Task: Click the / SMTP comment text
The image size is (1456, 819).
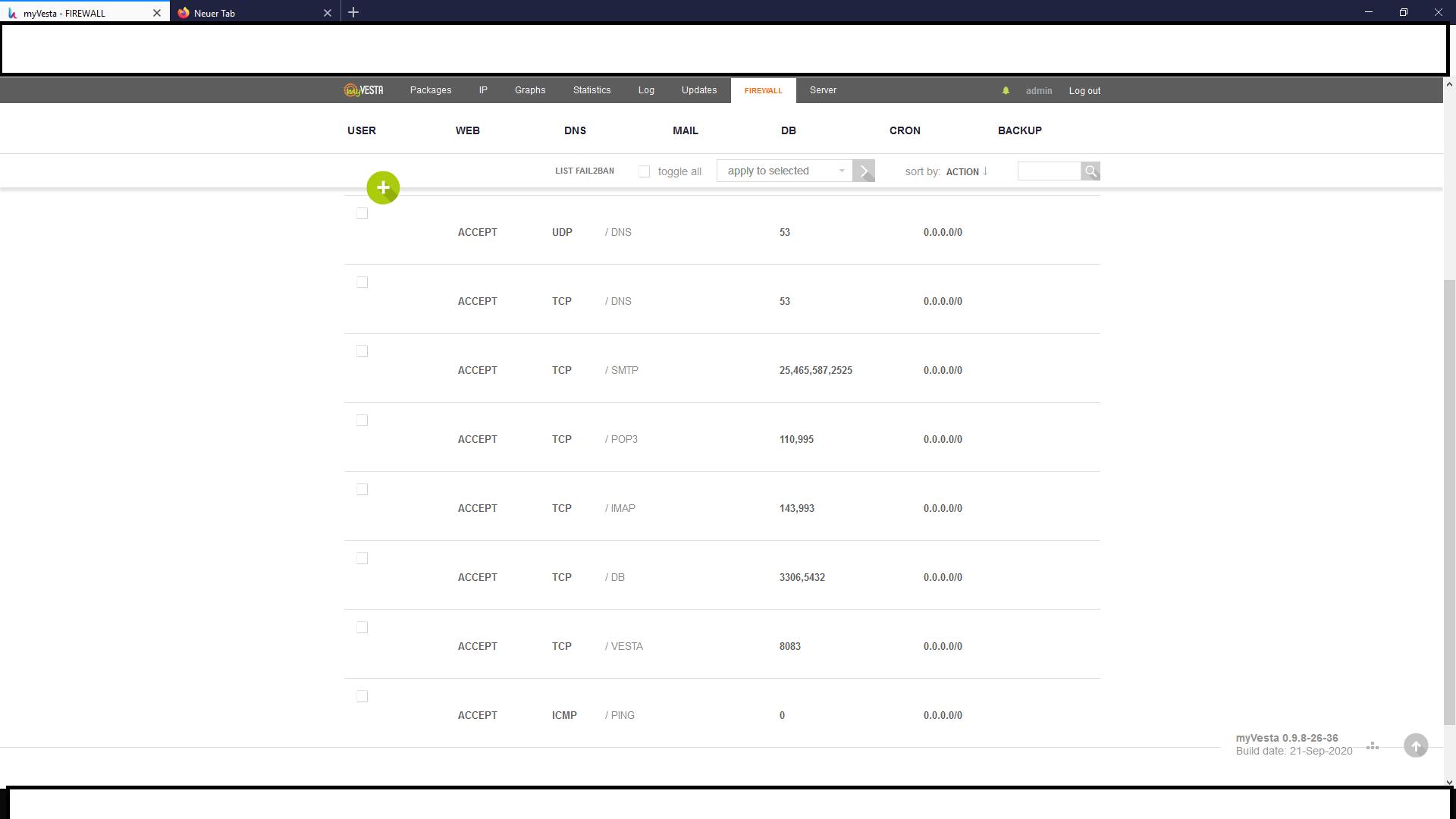Action: (x=622, y=371)
